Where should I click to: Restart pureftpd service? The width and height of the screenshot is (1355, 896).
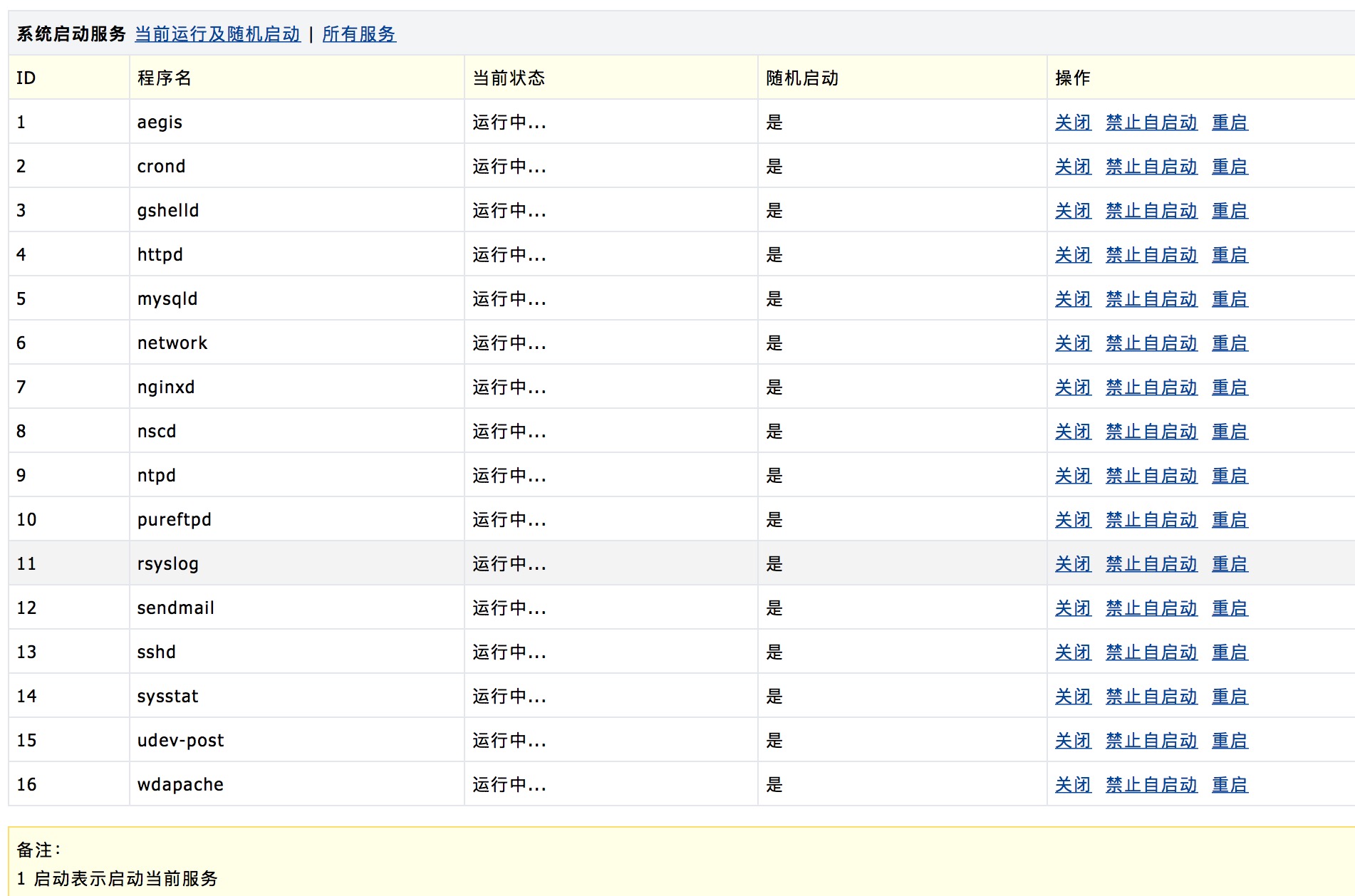click(1230, 520)
